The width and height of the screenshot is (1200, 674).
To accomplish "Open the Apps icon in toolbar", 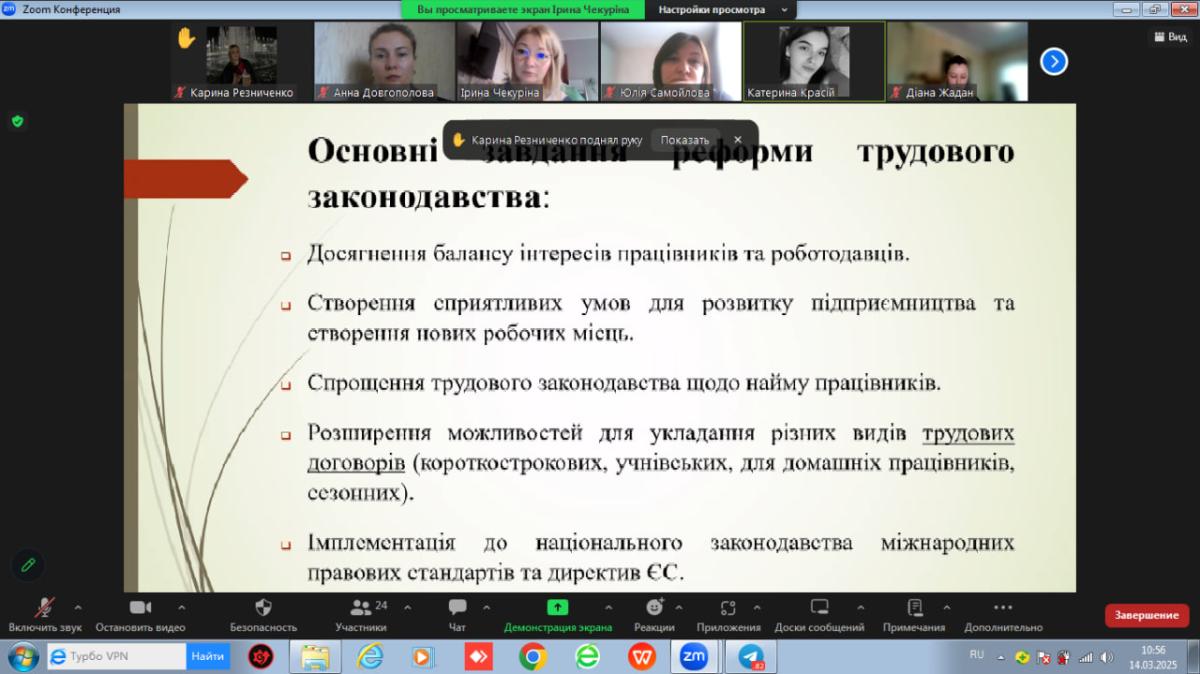I will point(728,608).
